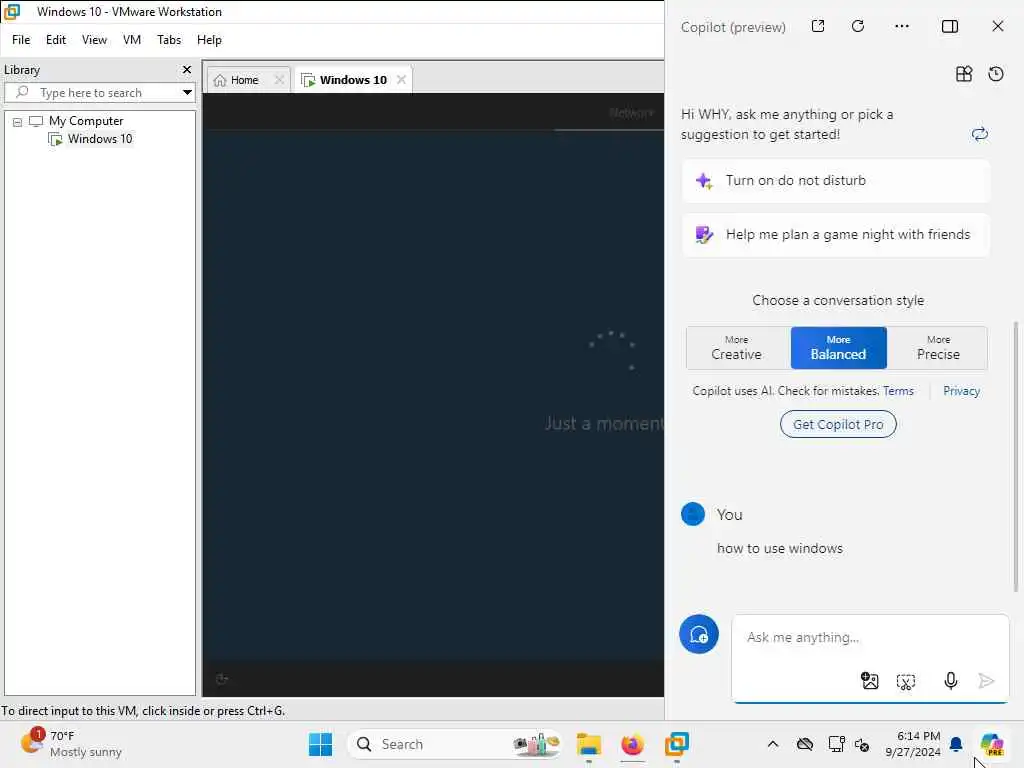Refresh the suggestions in Copilot
Screen dimensions: 1024x768
(980, 135)
